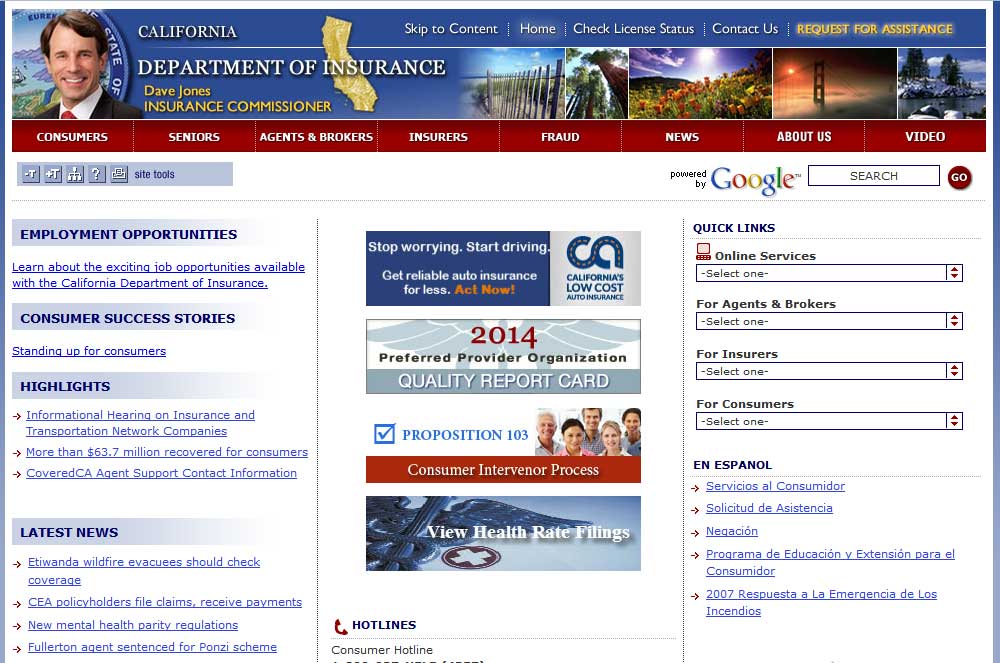Image resolution: width=1000 pixels, height=663 pixels.
Task: Open the For Agents & Brokers dropdown
Action: coord(829,321)
